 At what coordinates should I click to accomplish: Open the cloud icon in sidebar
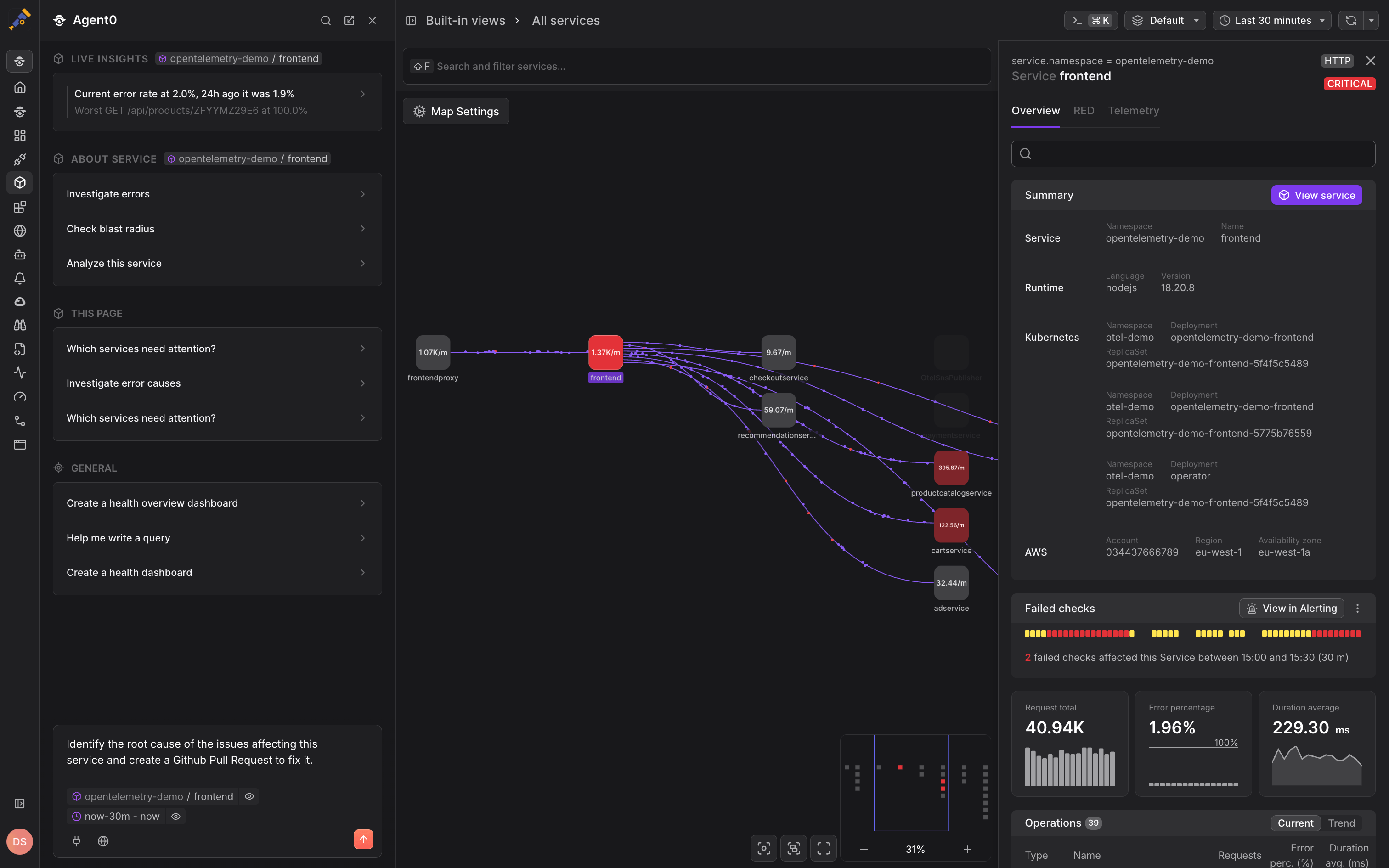point(20,302)
